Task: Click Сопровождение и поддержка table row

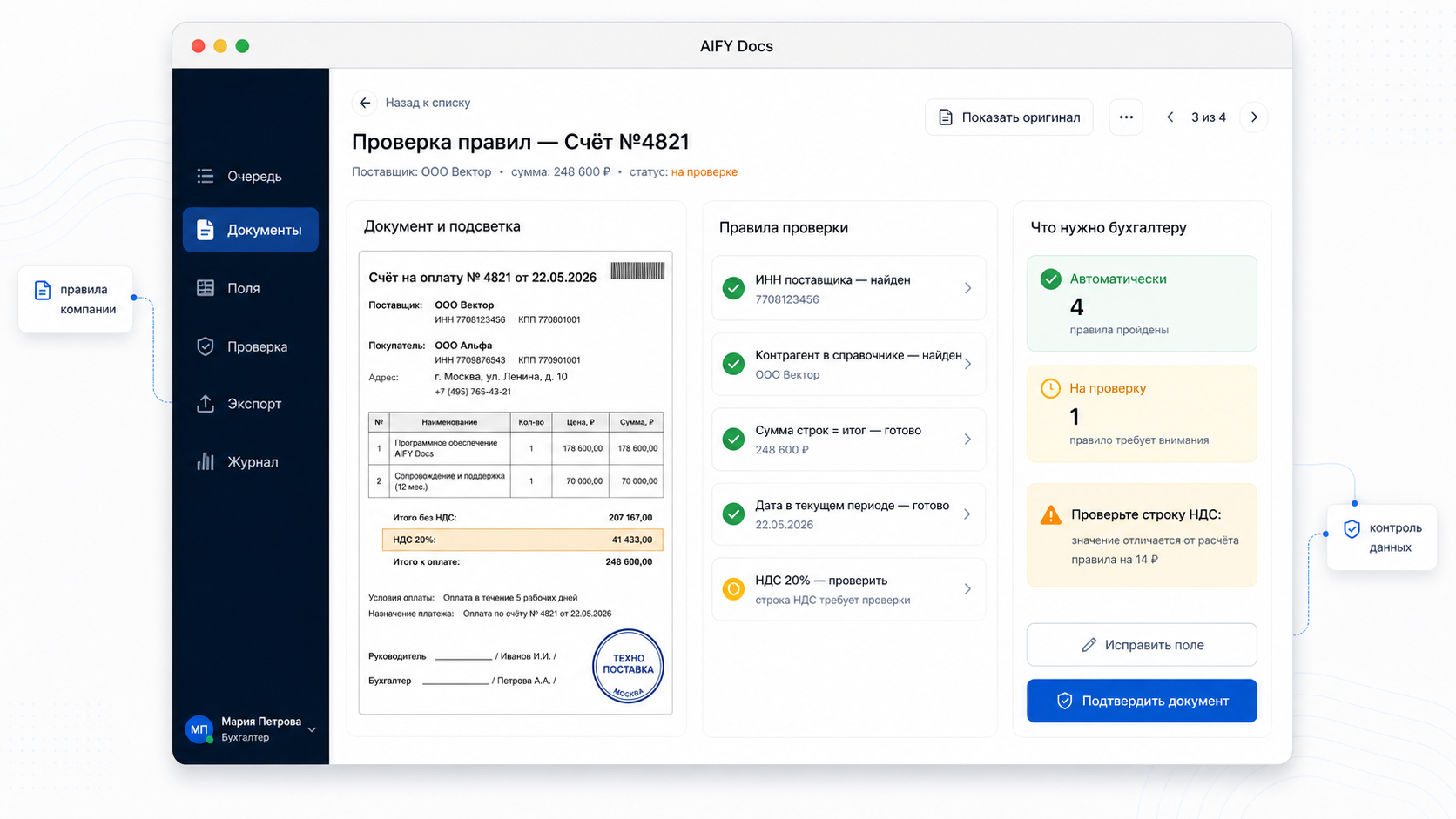Action: [x=516, y=481]
